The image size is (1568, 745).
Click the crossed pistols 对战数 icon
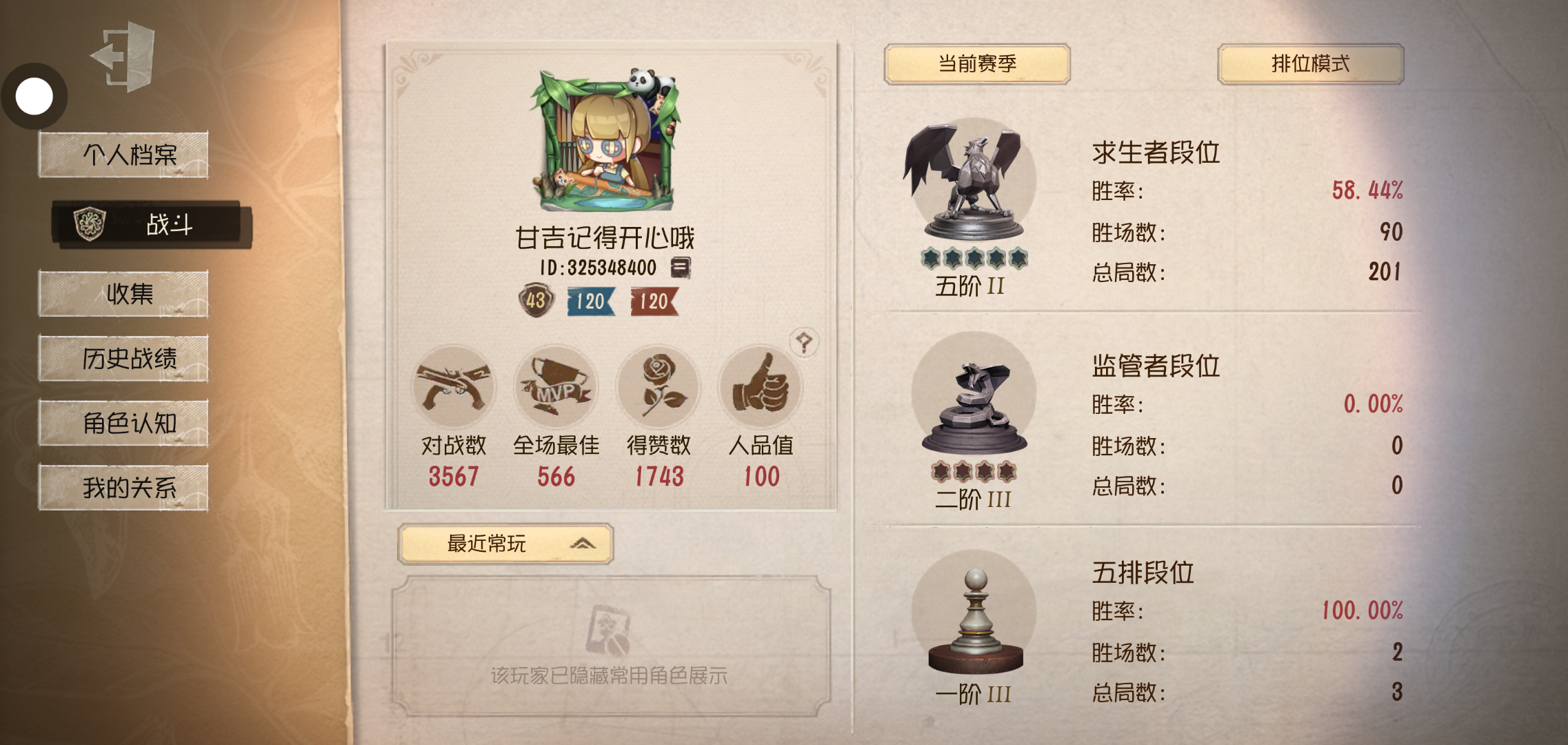(454, 387)
